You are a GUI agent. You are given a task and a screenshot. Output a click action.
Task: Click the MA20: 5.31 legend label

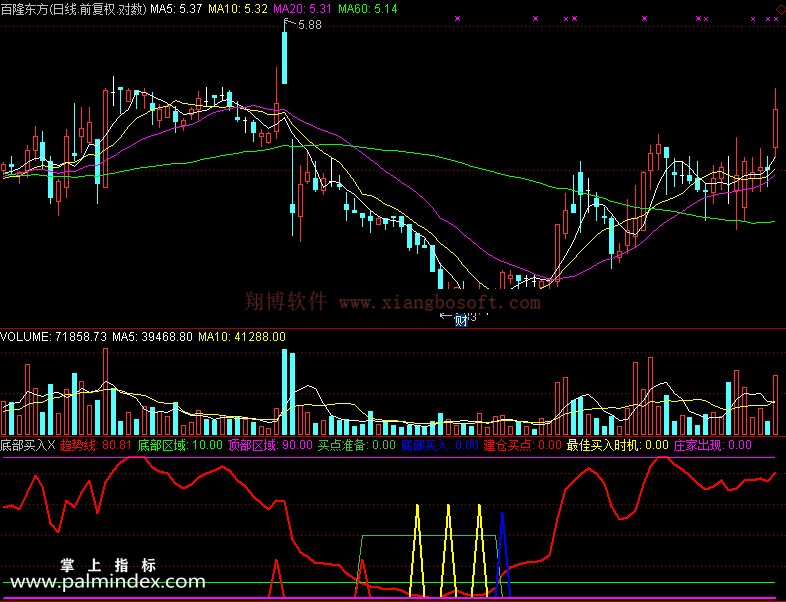pos(302,9)
